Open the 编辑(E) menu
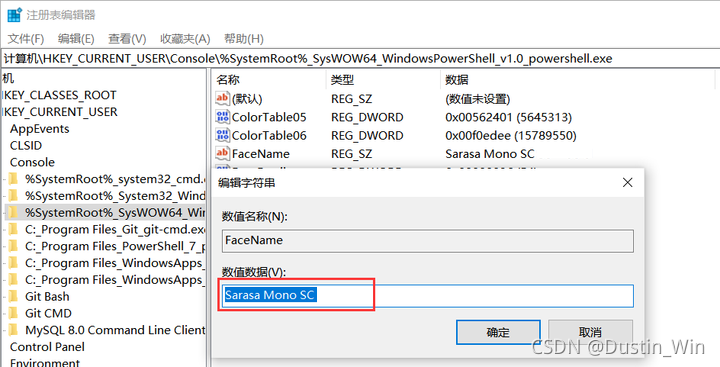 [76, 39]
